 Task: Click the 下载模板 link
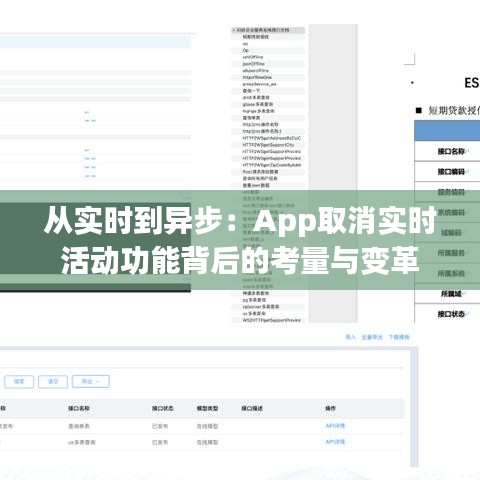pyautogui.click(x=399, y=337)
